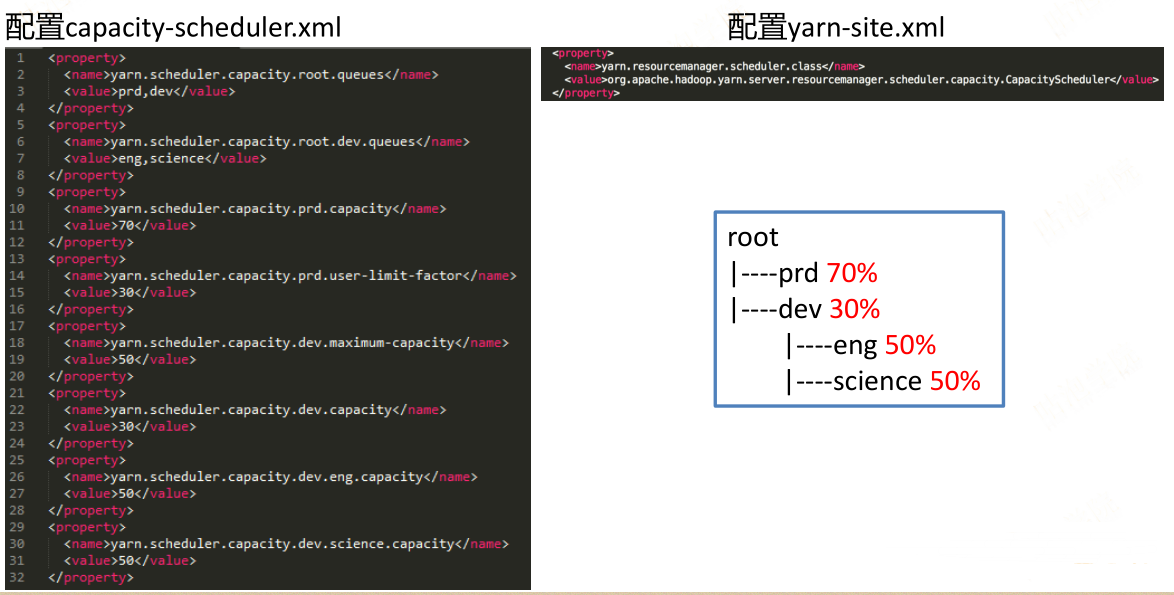Click the value 30 on line 23
1174x595 pixels.
[126, 427]
